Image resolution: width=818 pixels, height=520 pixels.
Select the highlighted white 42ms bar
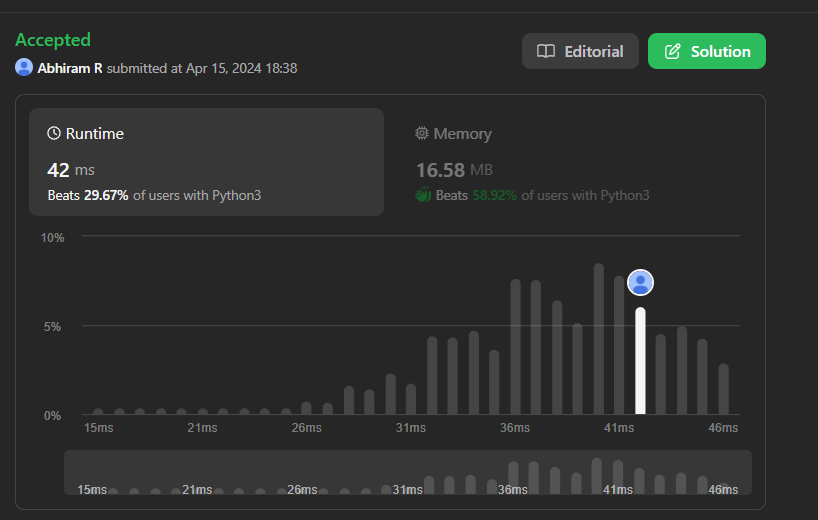point(640,361)
